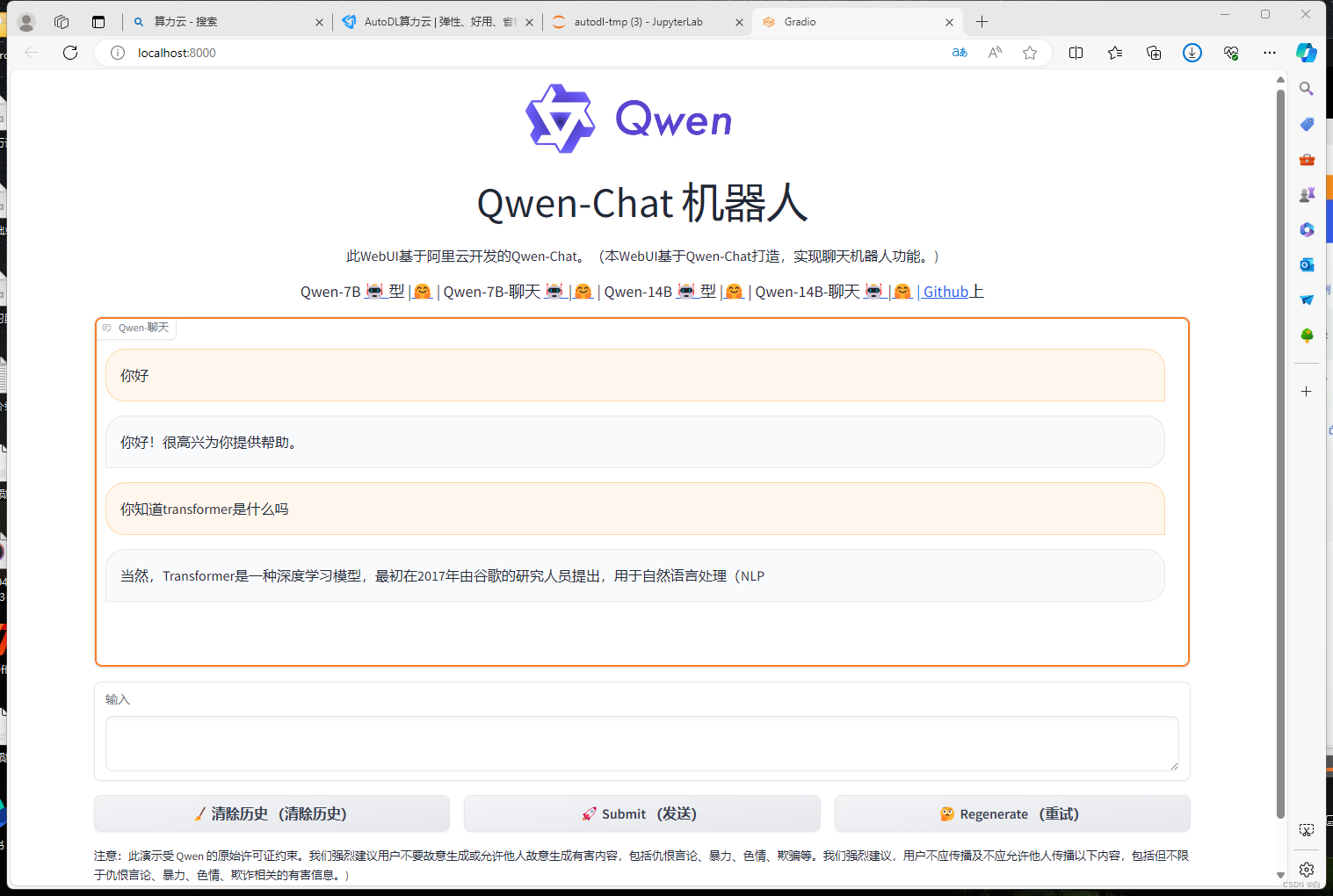Viewport: 1333px width, 896px height.
Task: Open the Qwen-14B-聊天 hugging face link
Action: click(902, 292)
